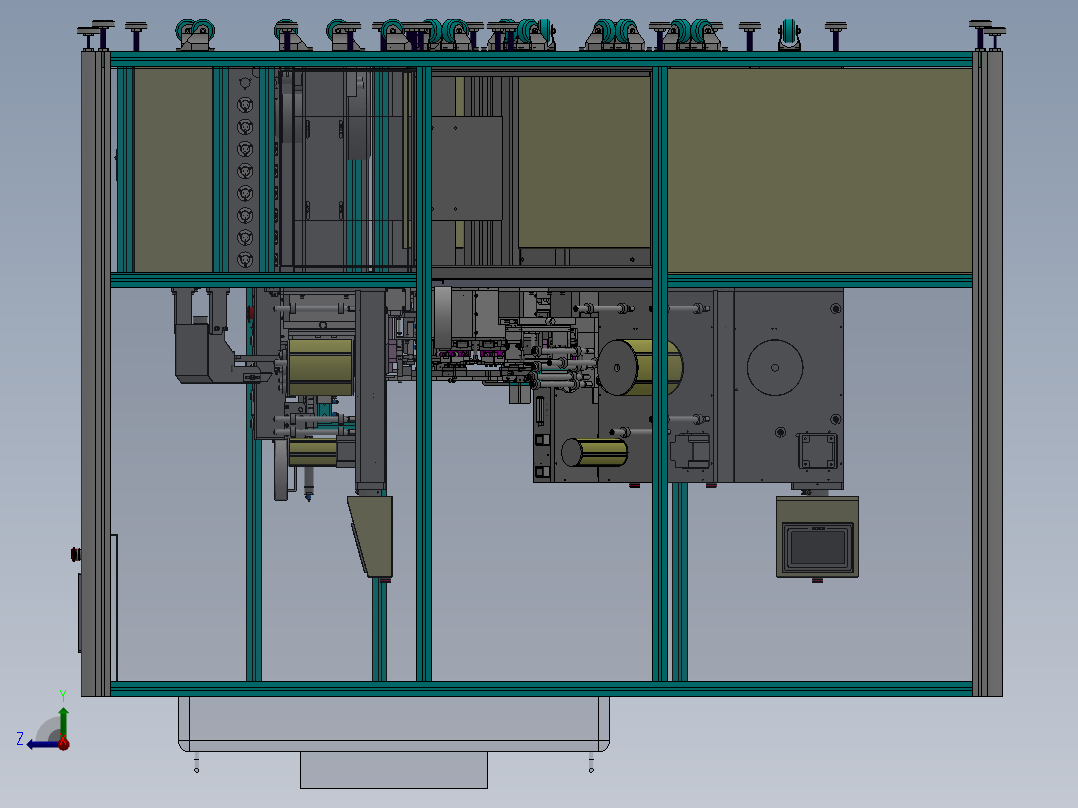Screen dimensions: 1078x808
Task: Click the blue Z axis arrow of the triad
Action: click(41, 744)
